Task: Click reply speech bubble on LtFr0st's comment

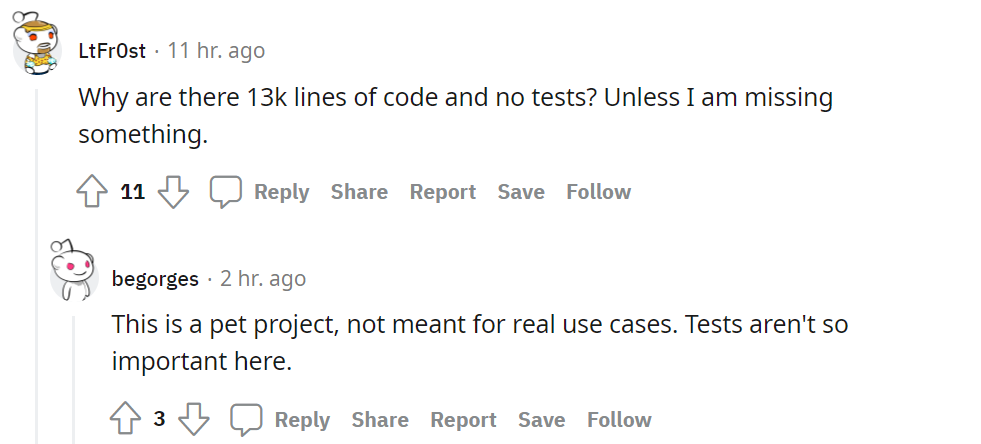Action: pyautogui.click(x=225, y=192)
